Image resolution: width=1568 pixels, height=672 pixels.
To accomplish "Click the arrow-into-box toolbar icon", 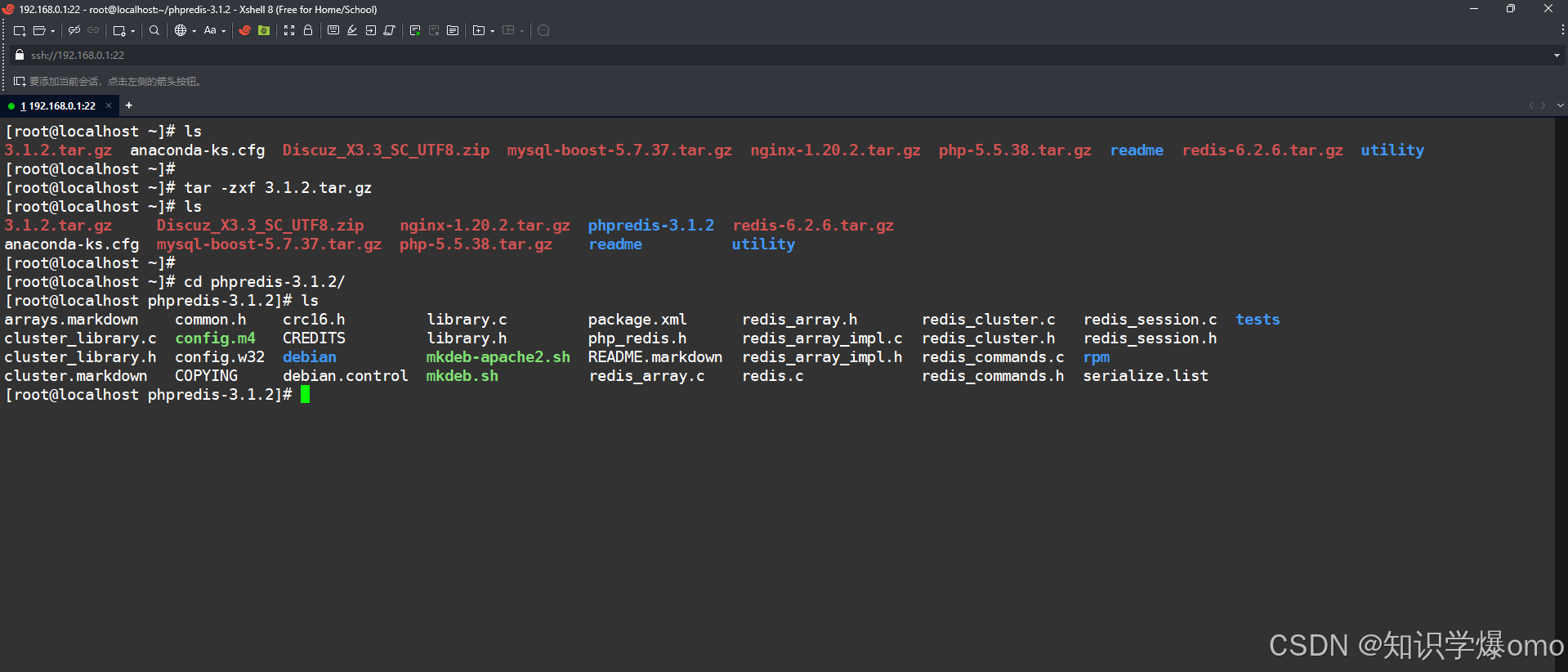I will click(371, 30).
